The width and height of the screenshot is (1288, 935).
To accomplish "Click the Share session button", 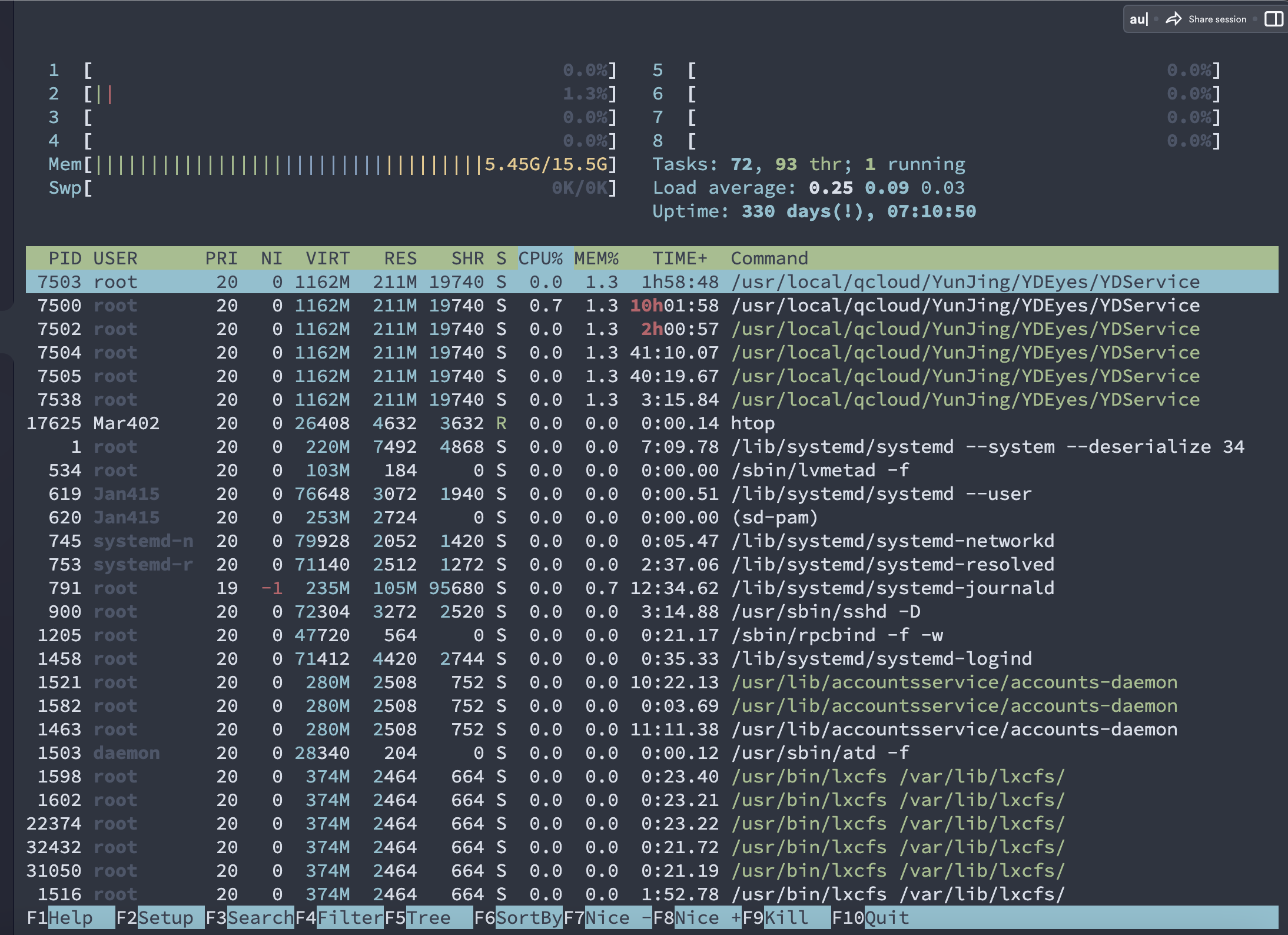I will point(1206,19).
